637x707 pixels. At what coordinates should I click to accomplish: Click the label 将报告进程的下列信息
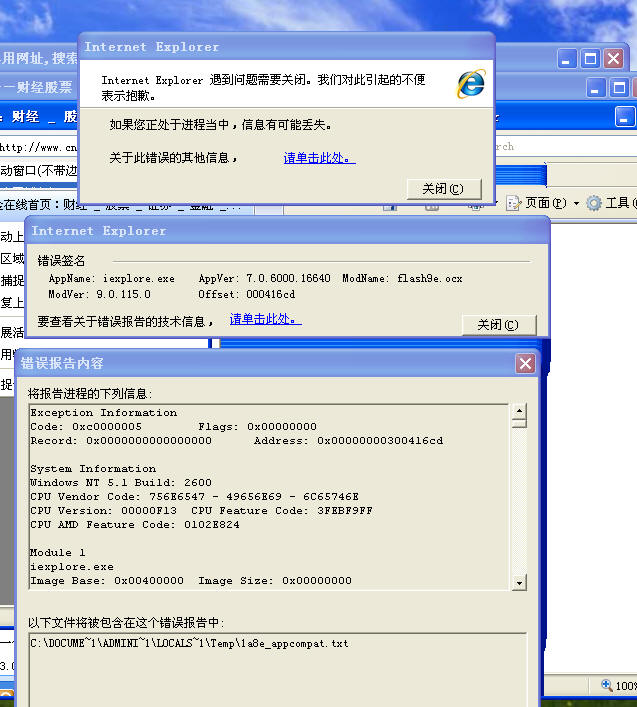90,394
